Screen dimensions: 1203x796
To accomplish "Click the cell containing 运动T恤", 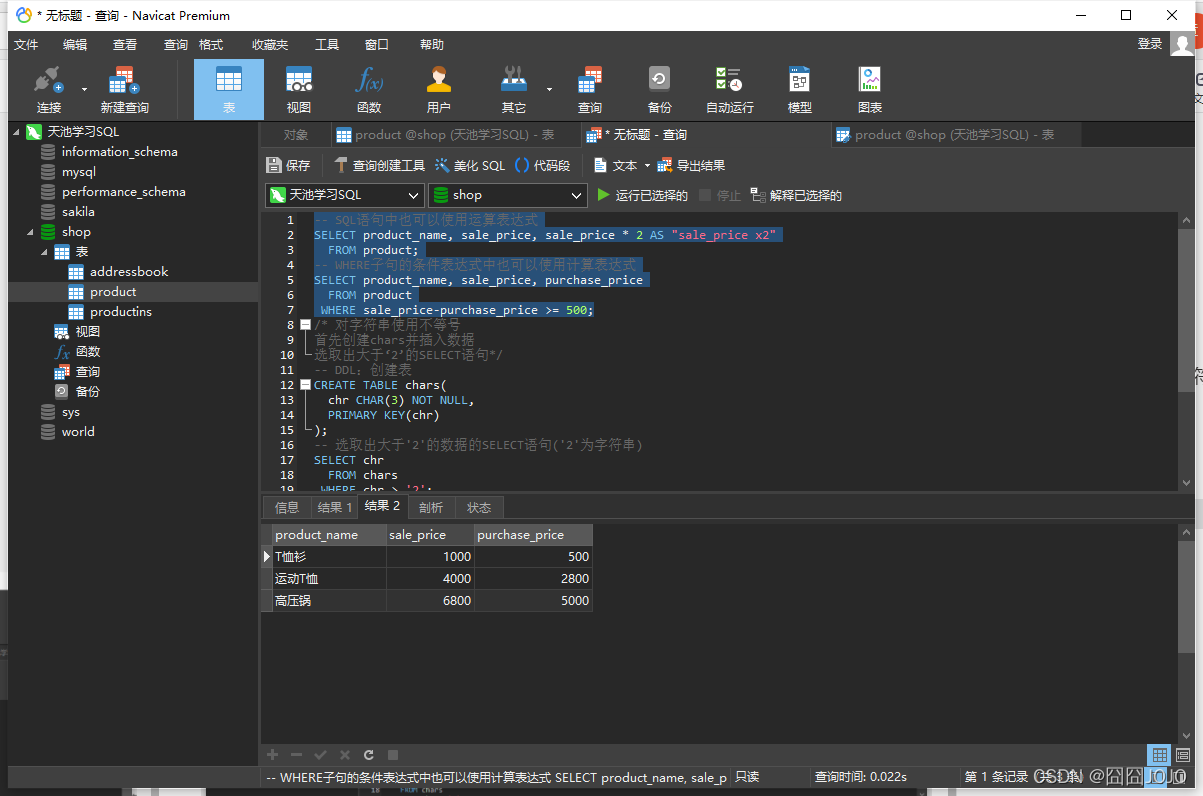I will pyautogui.click(x=329, y=578).
